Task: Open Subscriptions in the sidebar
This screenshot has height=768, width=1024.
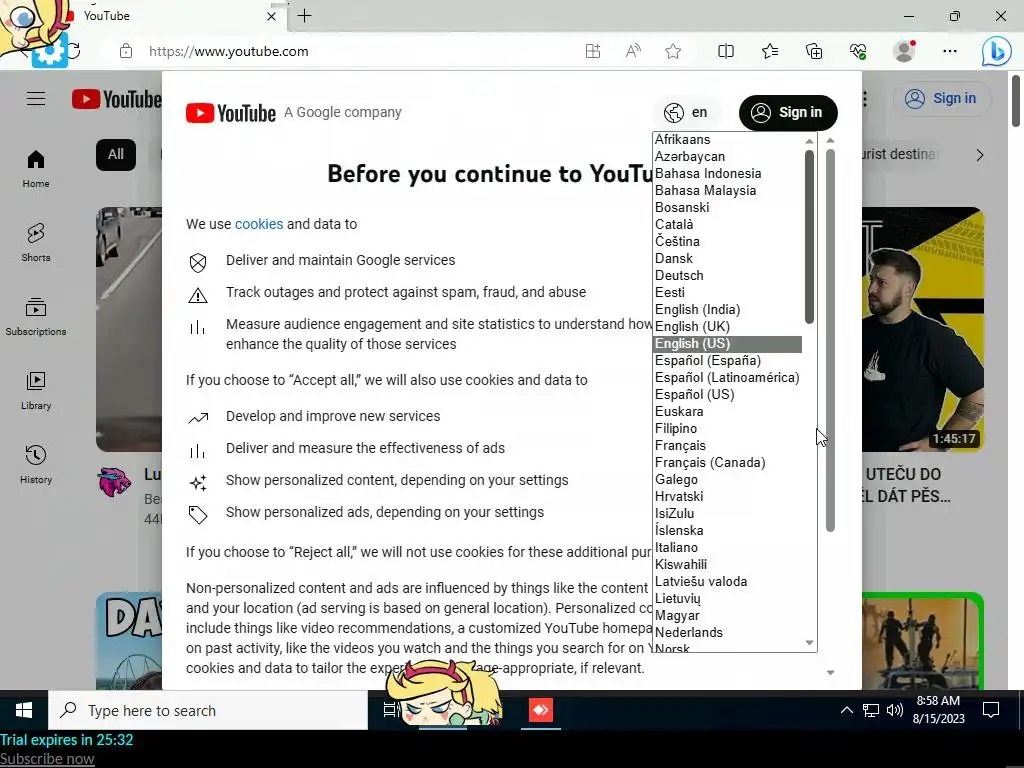Action: coord(36,316)
